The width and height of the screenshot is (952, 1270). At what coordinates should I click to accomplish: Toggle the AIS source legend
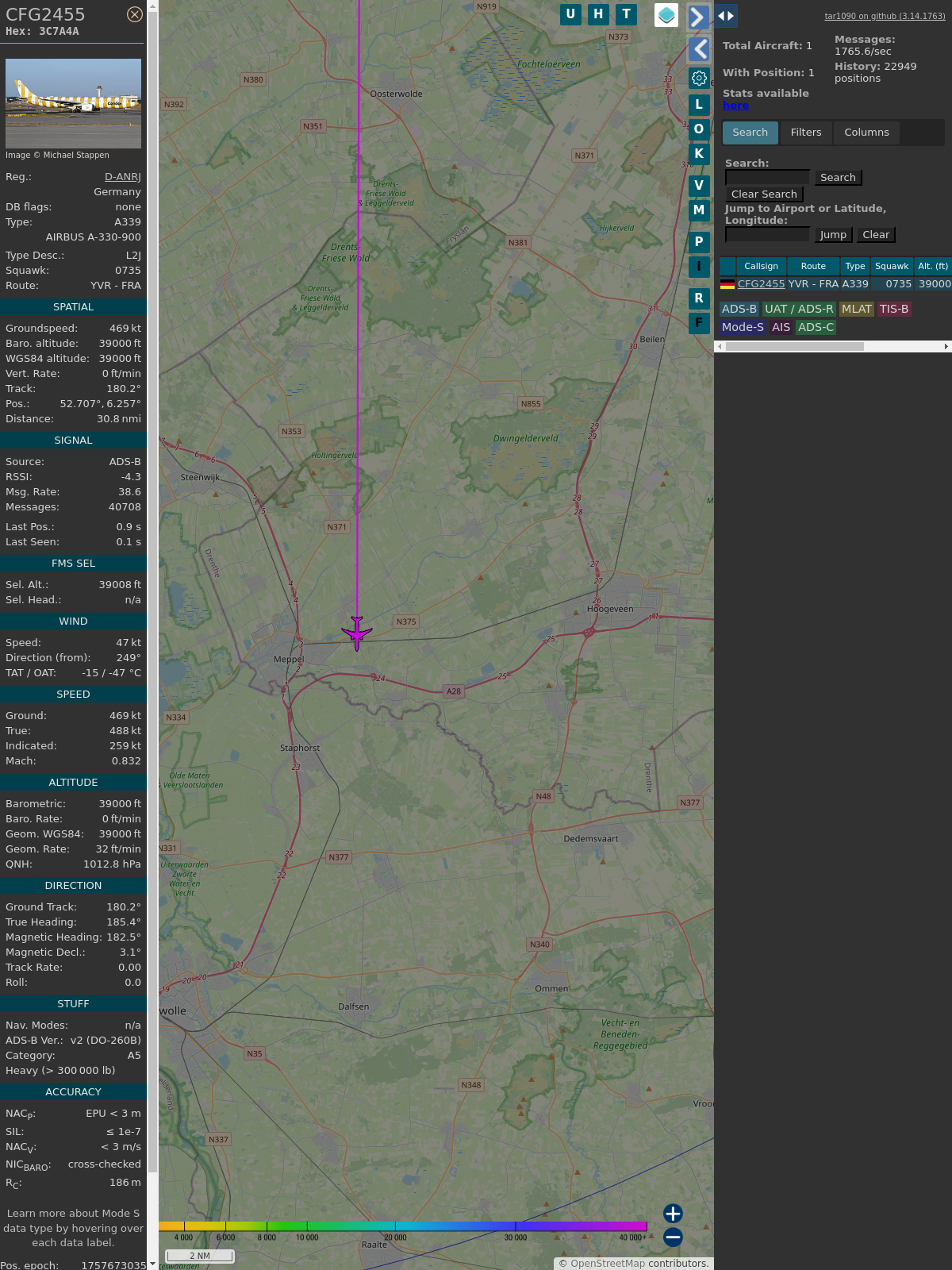781,327
